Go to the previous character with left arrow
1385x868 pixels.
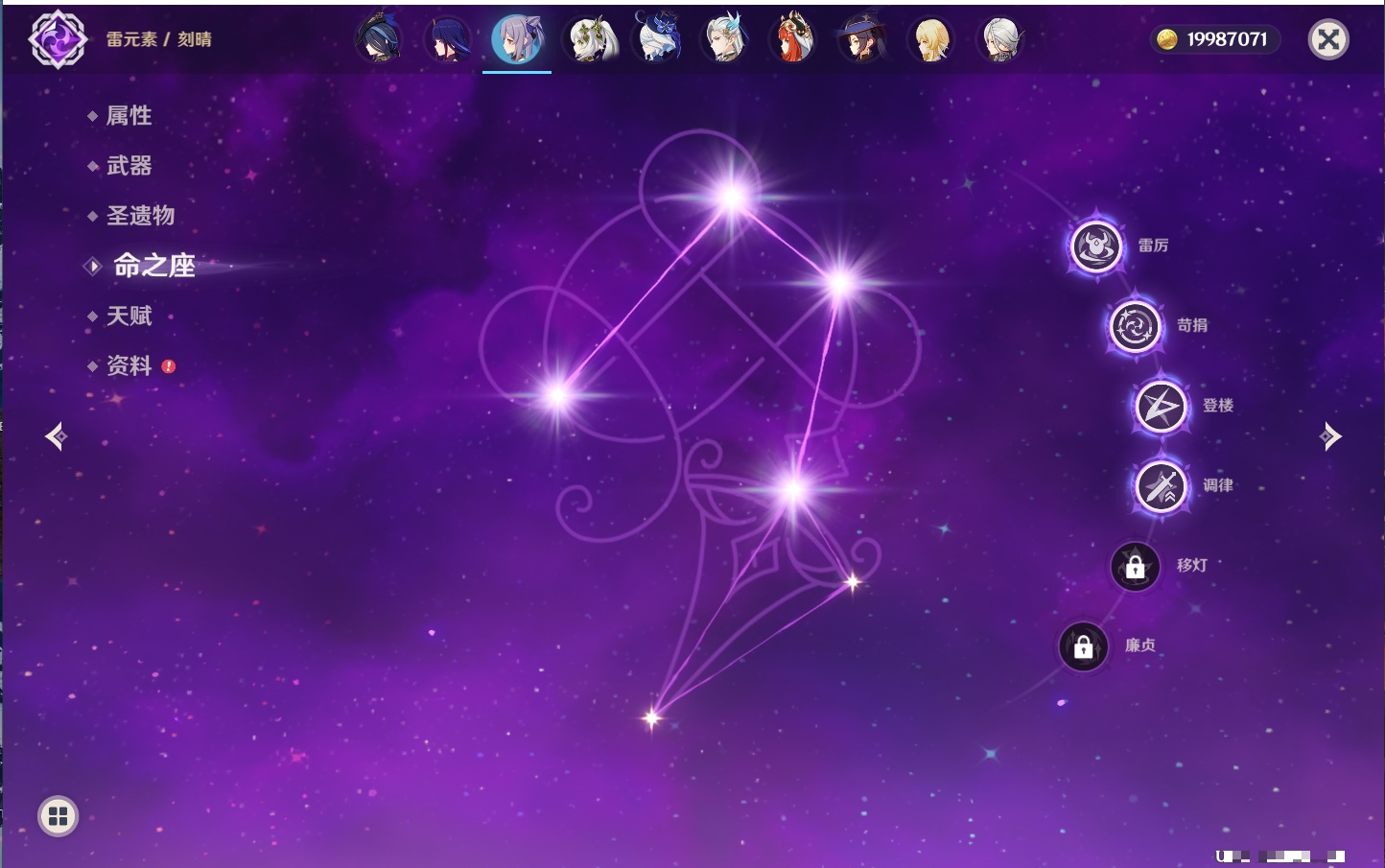[x=56, y=436]
